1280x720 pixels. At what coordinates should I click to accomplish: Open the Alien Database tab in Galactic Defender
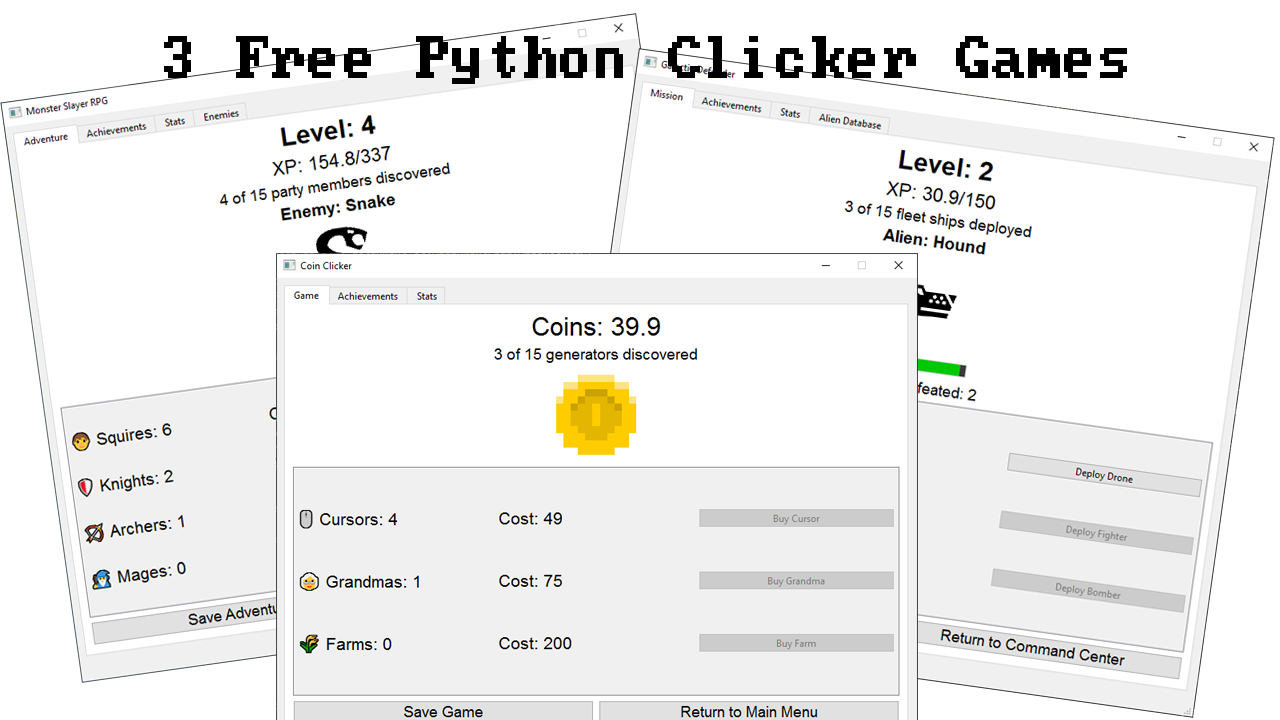[x=849, y=121]
